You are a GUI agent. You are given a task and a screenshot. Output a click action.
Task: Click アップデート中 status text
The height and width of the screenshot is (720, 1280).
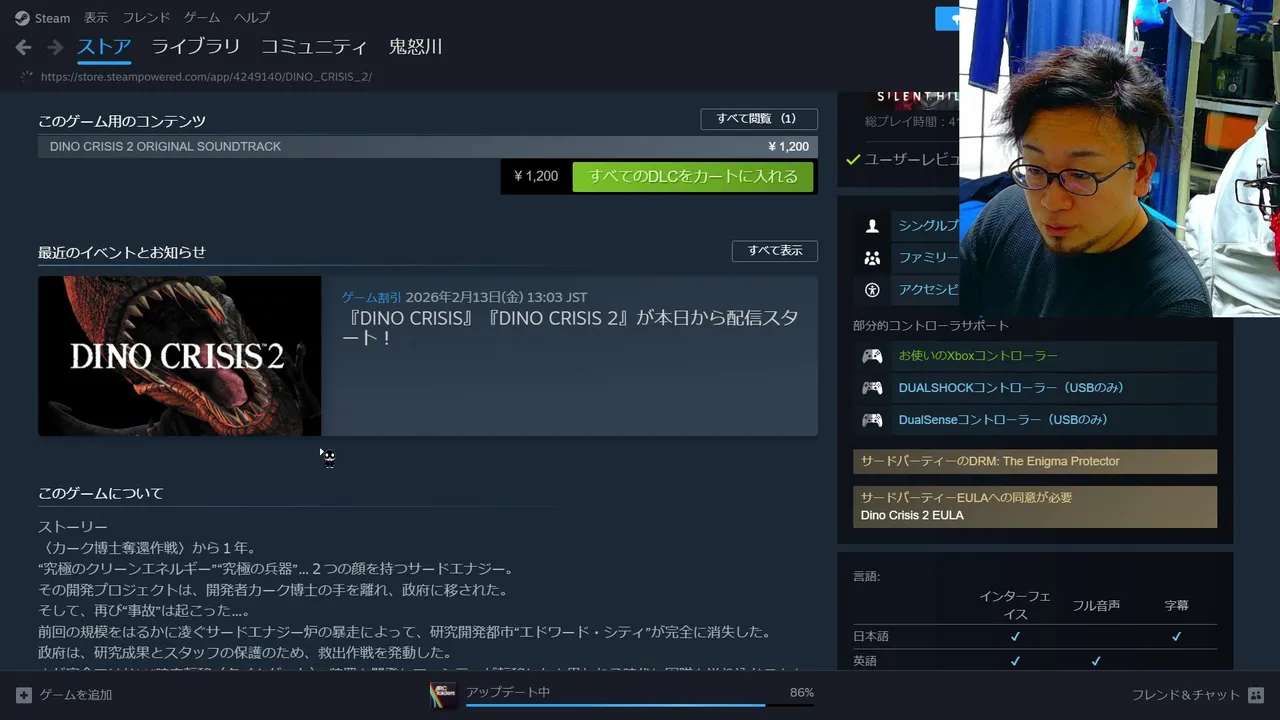[508, 693]
